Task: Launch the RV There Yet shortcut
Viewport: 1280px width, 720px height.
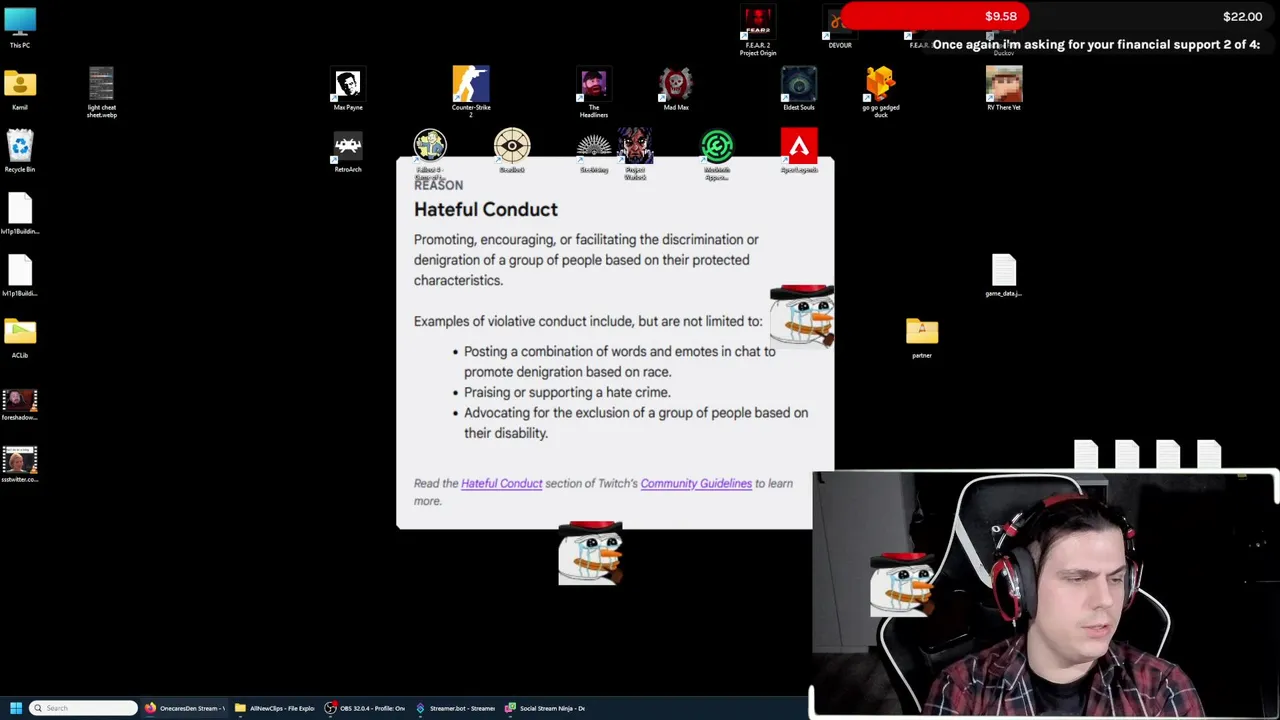Action: (x=1004, y=89)
